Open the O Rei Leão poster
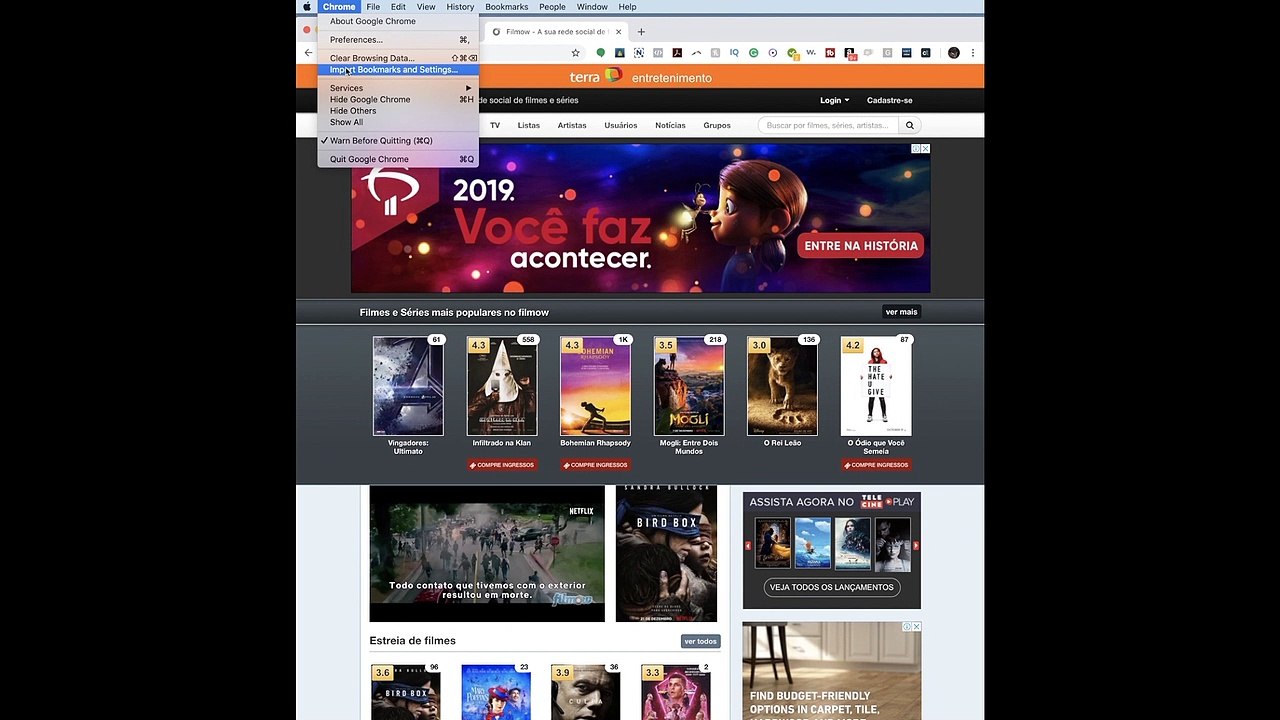This screenshot has height=720, width=1280. coord(782,386)
